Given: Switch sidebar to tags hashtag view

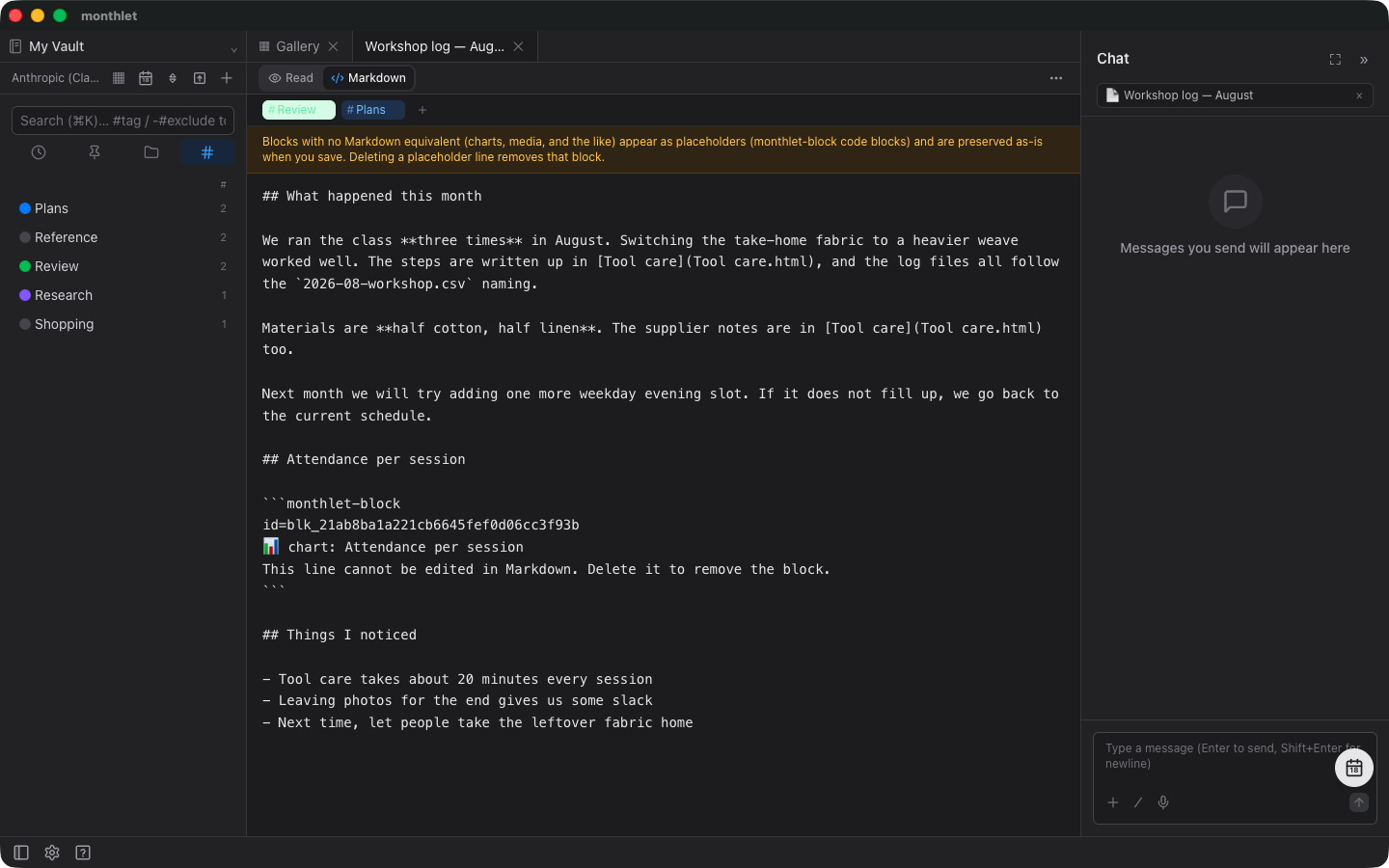Looking at the screenshot, I should click(207, 152).
